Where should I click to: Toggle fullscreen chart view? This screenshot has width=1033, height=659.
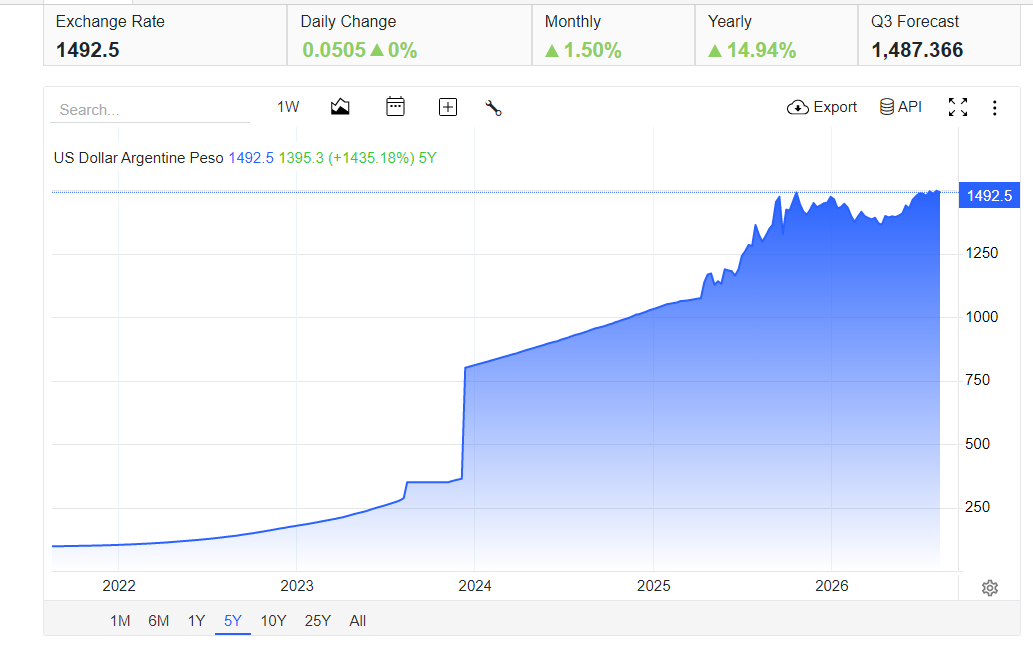[x=958, y=107]
